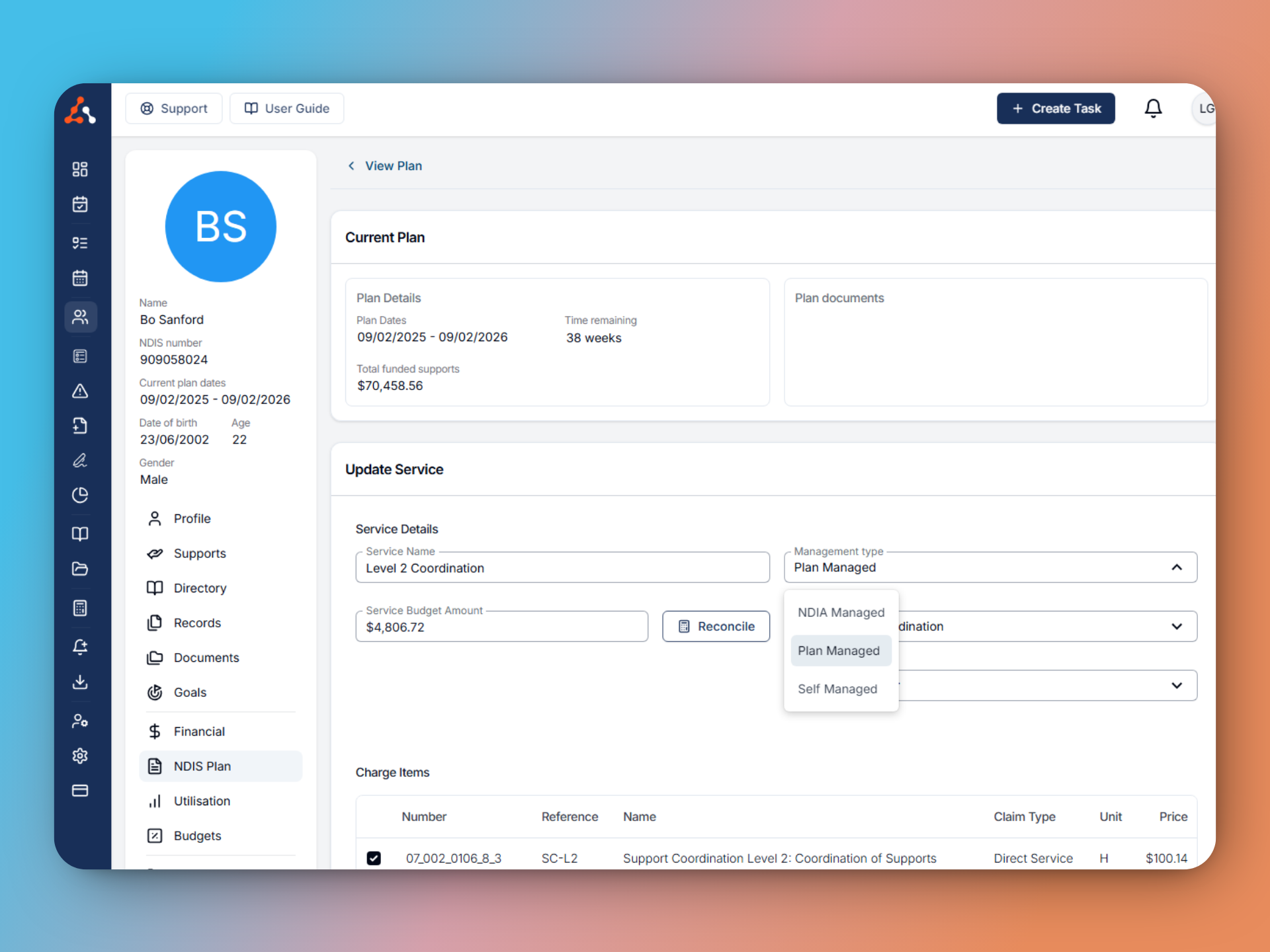This screenshot has height=952, width=1270.
Task: Uncheck the 07_002_0106_8_3 charge item
Action: [374, 858]
